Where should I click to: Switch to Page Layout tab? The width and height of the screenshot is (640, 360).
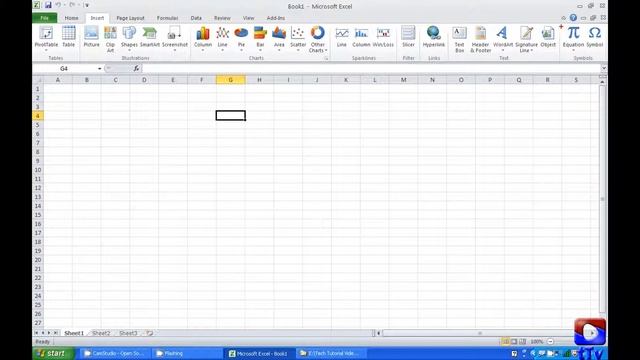click(x=130, y=18)
